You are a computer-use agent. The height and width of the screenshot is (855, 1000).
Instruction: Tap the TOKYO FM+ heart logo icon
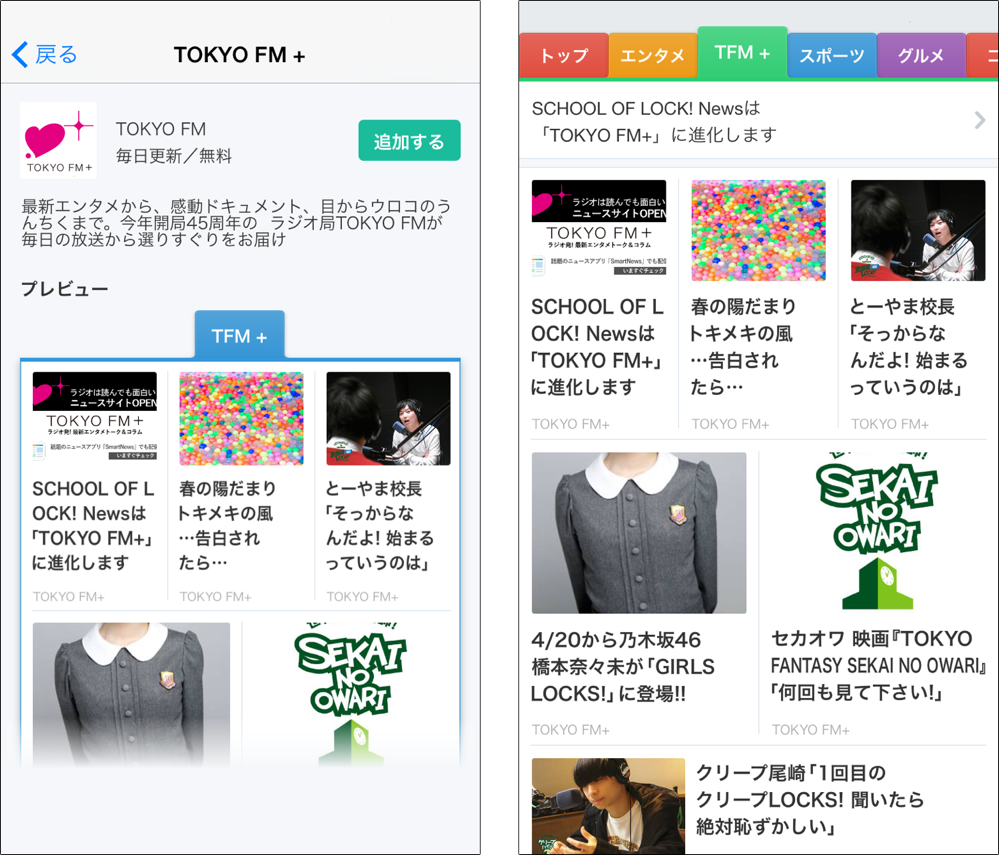pos(59,140)
